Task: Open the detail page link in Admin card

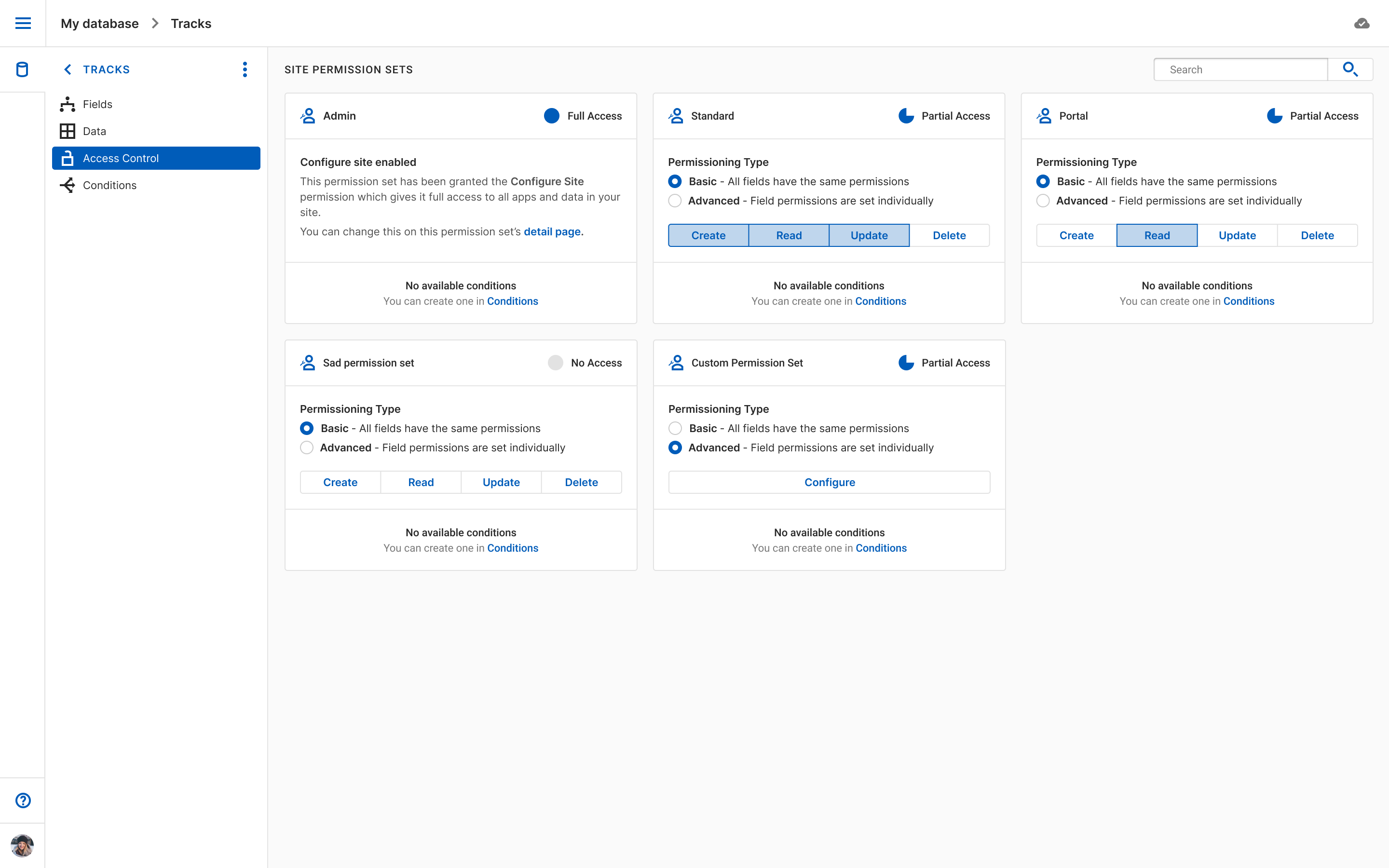Action: (552, 231)
